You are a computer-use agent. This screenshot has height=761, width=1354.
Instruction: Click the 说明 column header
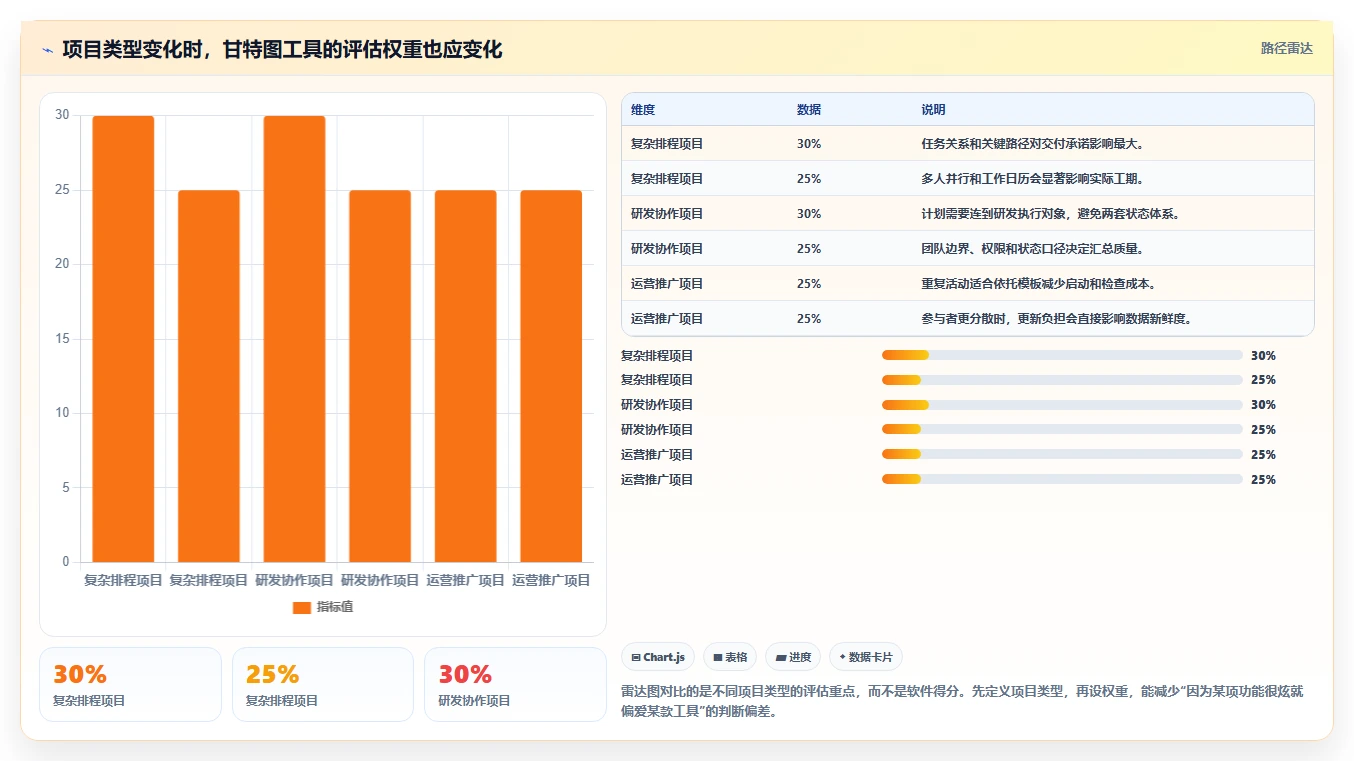pyautogui.click(x=933, y=110)
